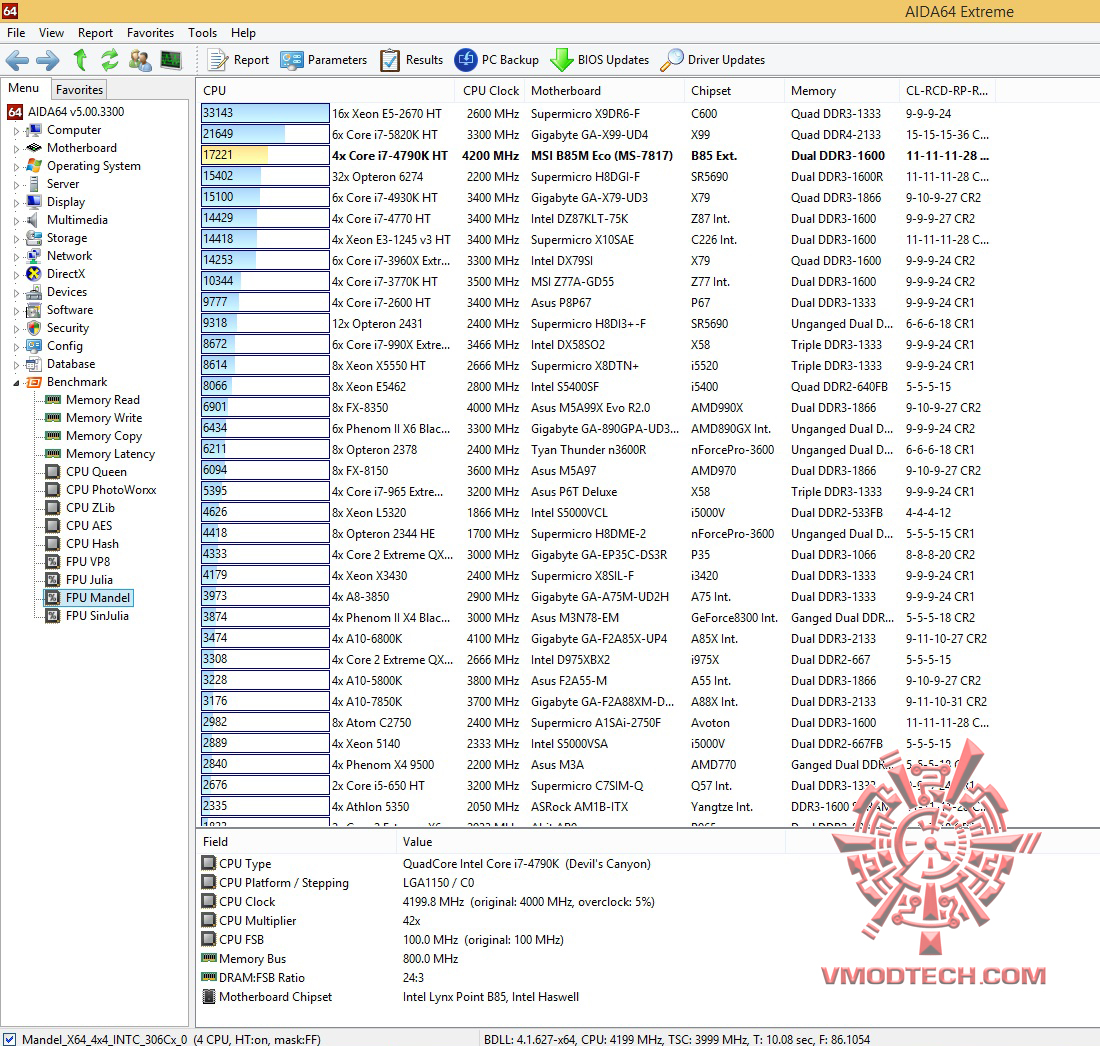
Task: Open the Favorites menu in menu bar
Action: pos(150,33)
